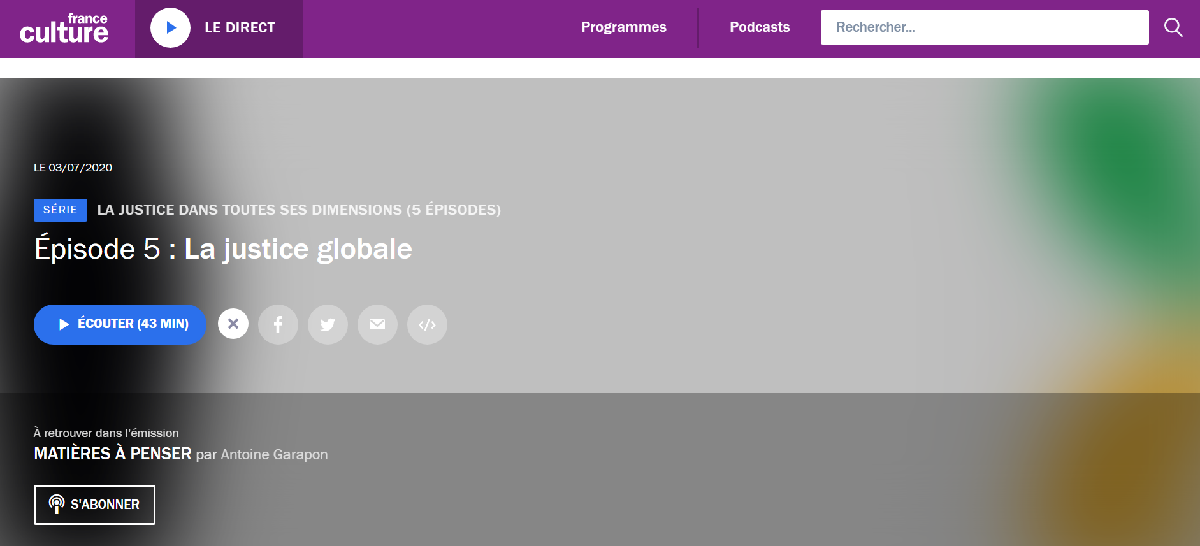Click the episode title La justice globale

click(298, 249)
